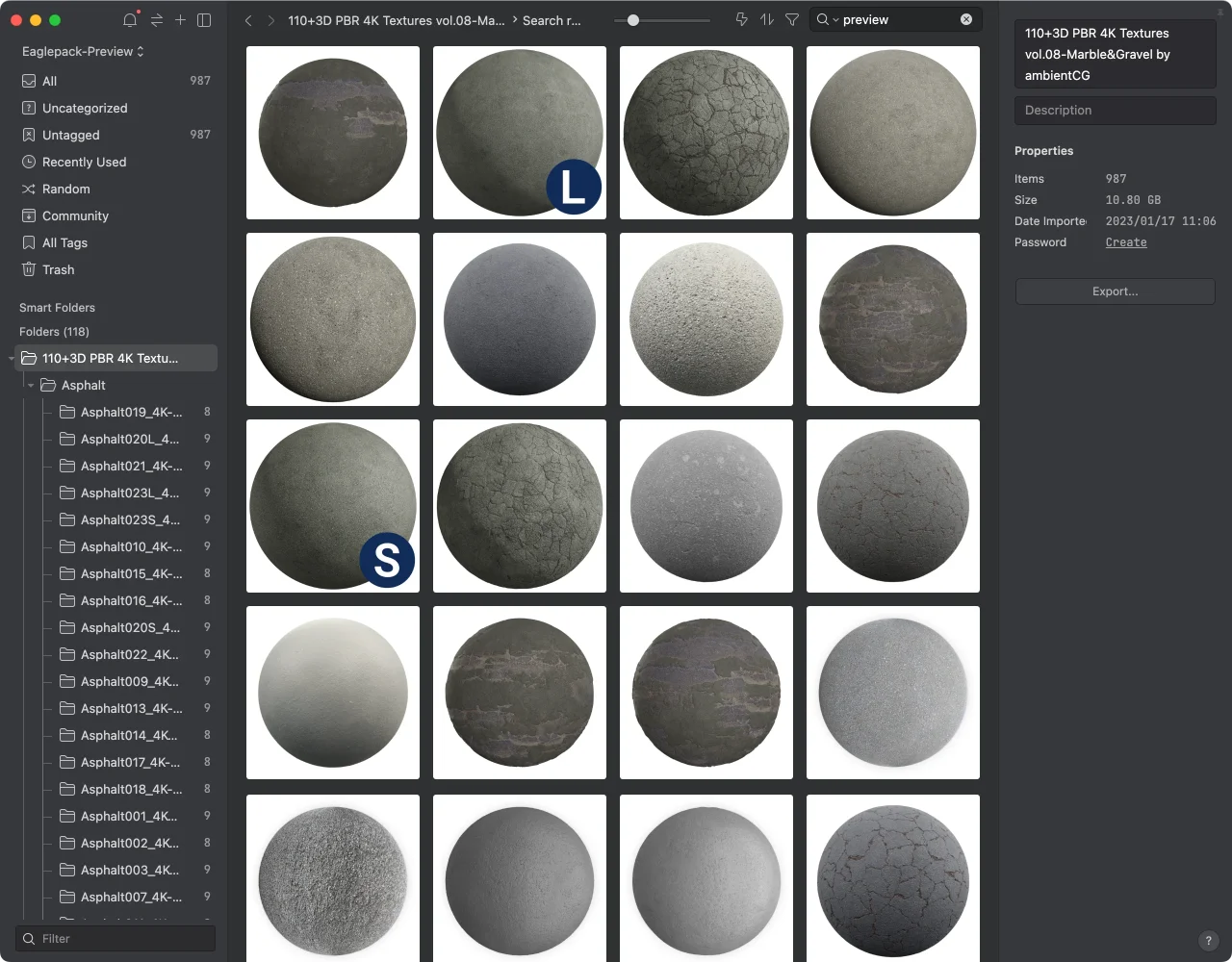
Task: Open the Trash
Action: click(x=115, y=269)
